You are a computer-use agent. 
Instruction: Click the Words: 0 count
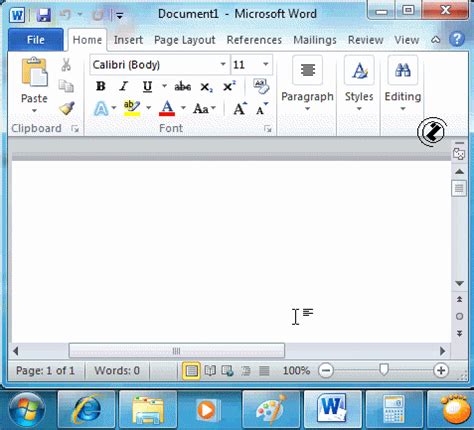coord(117,371)
